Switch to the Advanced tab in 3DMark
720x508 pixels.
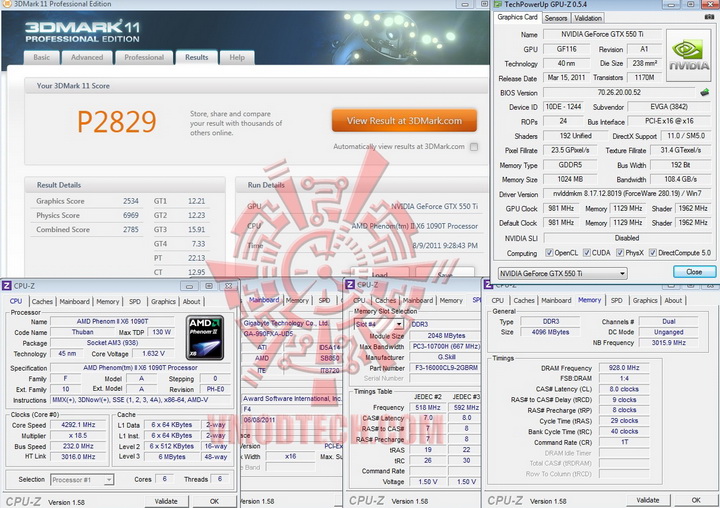coord(87,57)
